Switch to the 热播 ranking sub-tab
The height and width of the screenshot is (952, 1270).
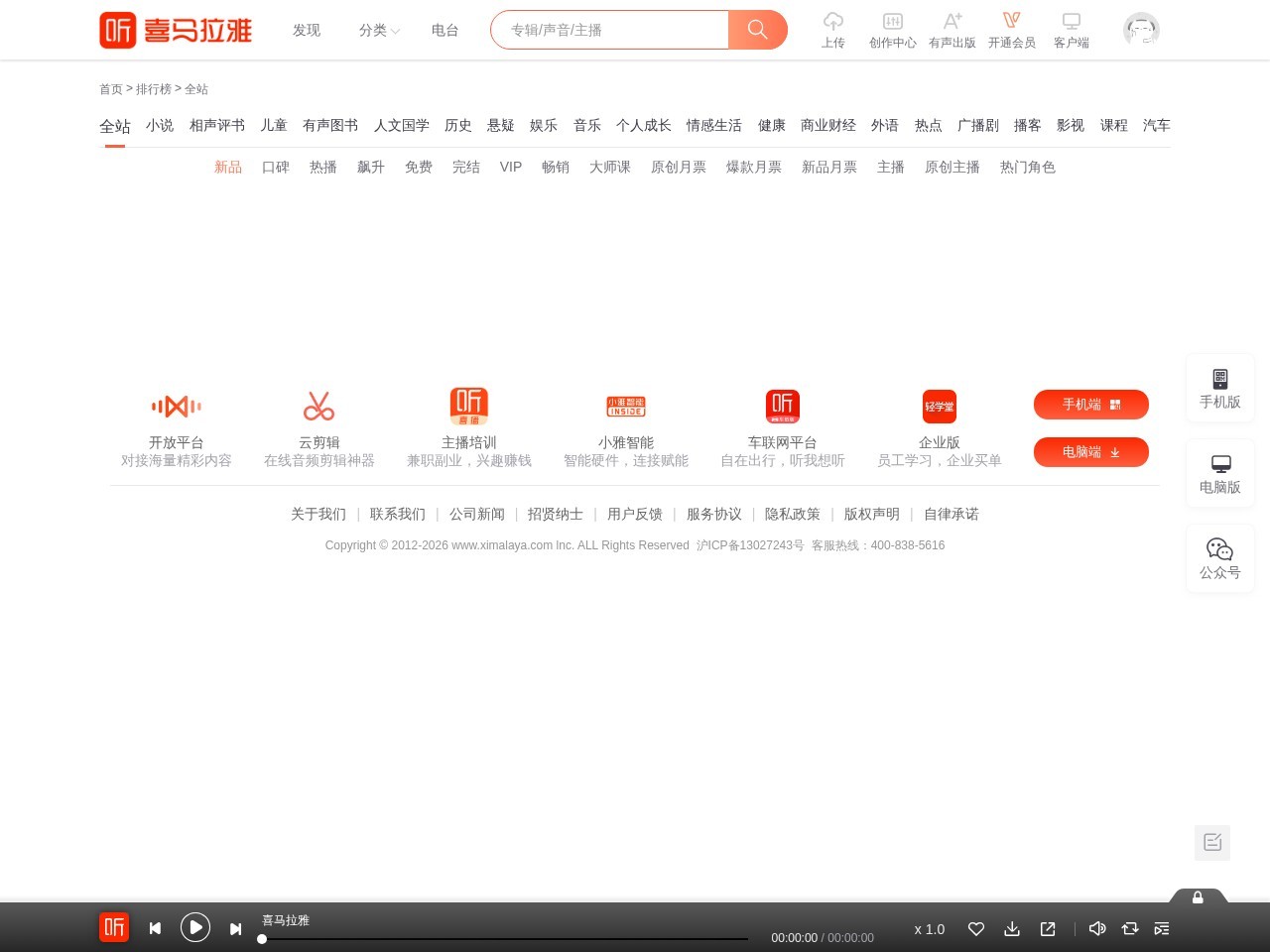(323, 167)
